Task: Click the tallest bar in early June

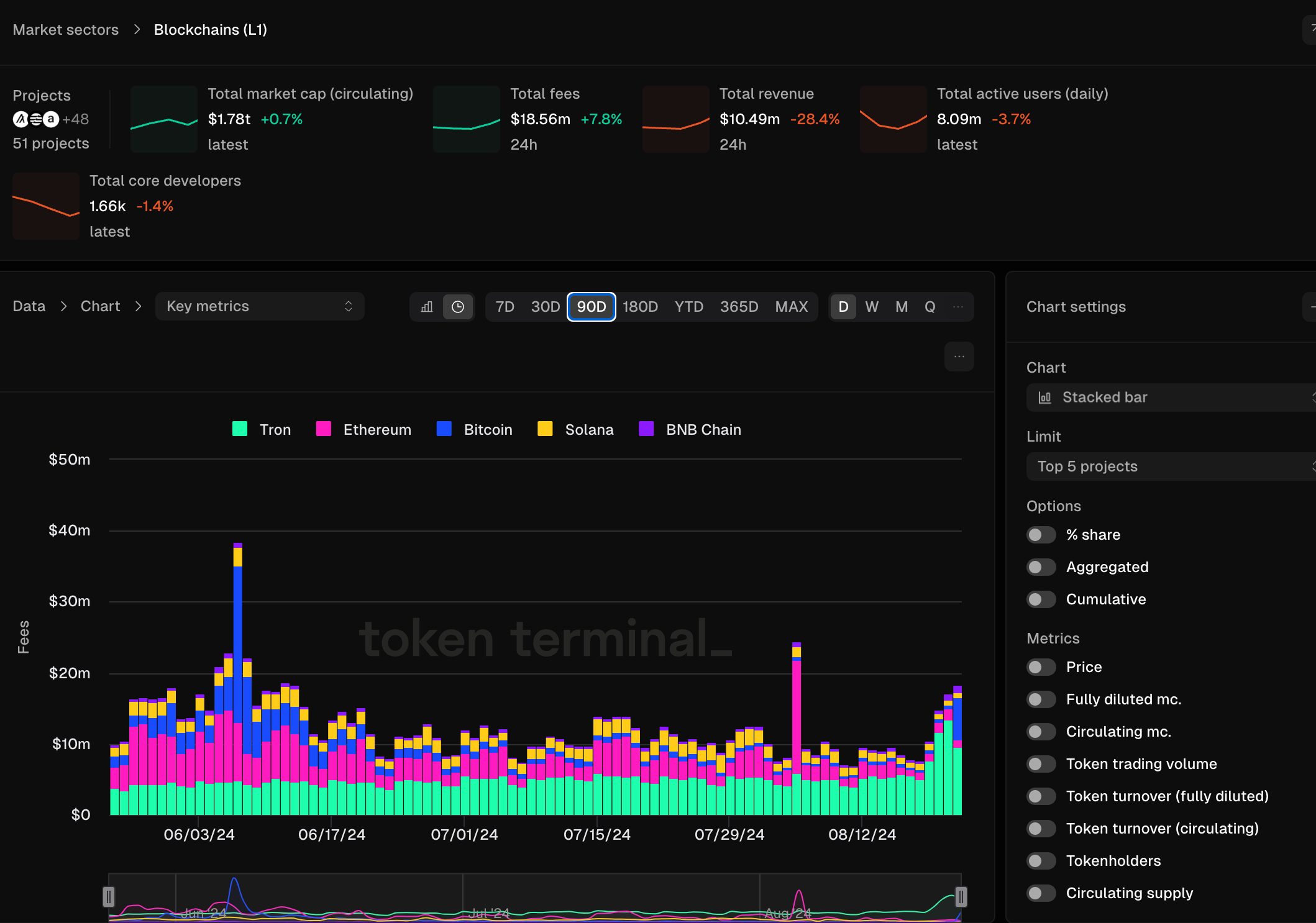Action: pos(238,679)
